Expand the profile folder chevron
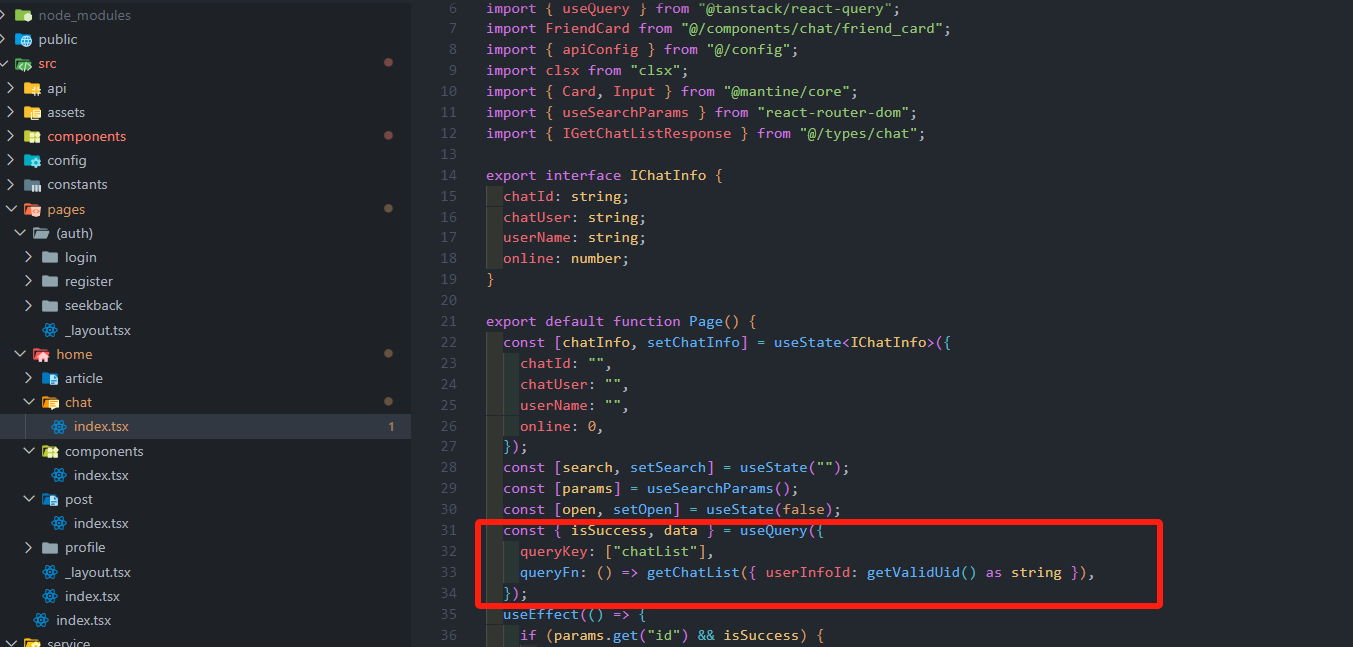 pyautogui.click(x=29, y=548)
